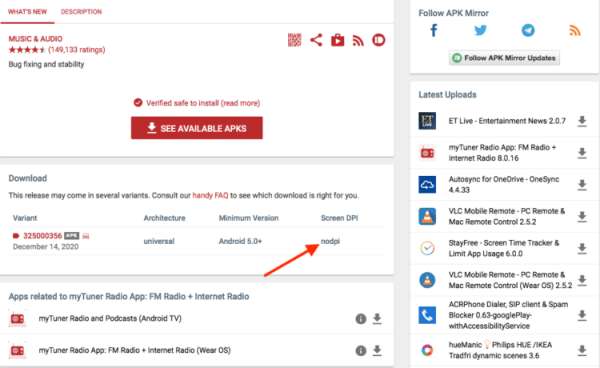Download ET Live Entertainment News 2.0.7

coord(582,121)
